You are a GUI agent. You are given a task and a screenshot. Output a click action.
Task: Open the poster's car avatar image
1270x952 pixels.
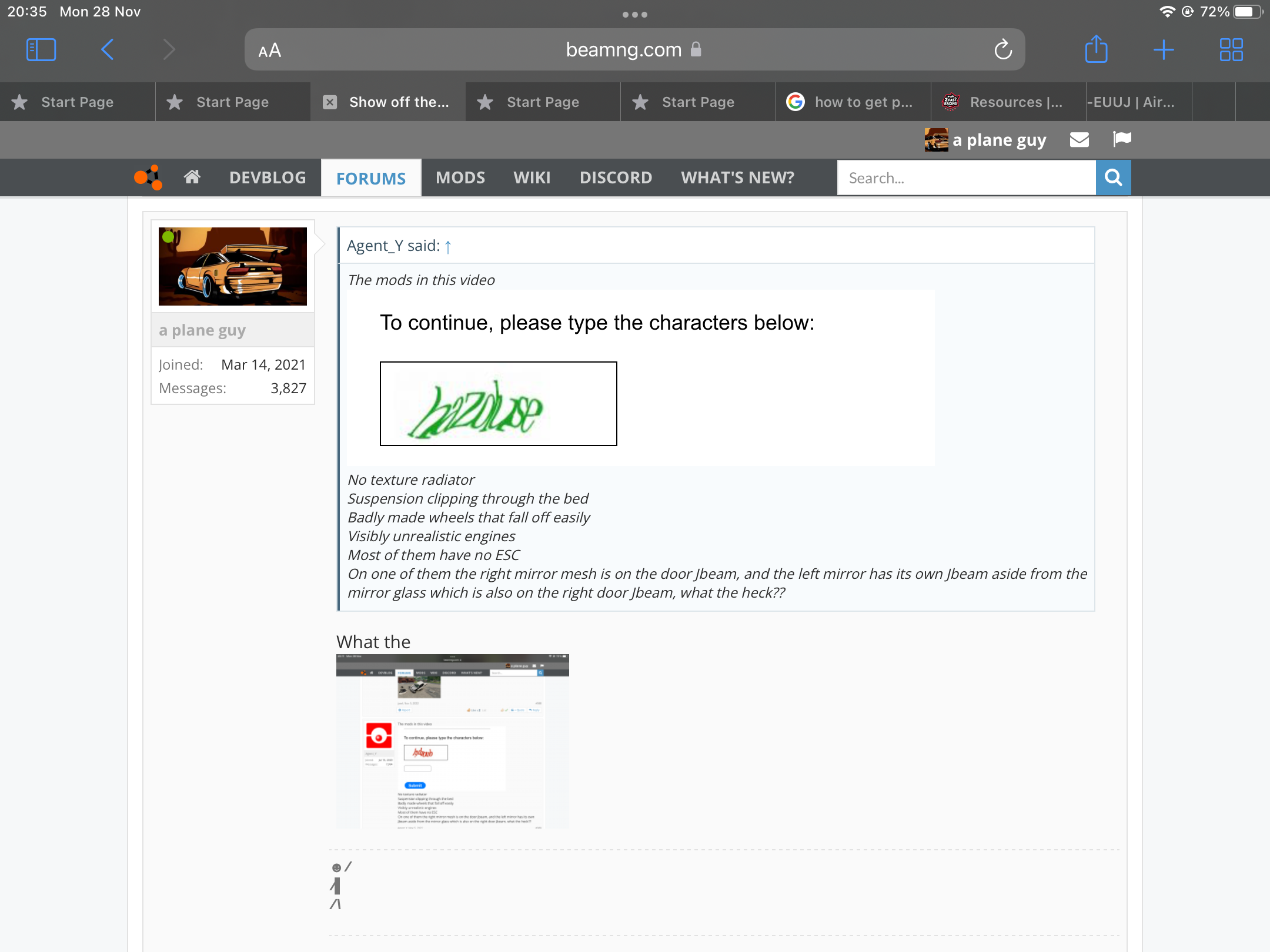coord(233,266)
